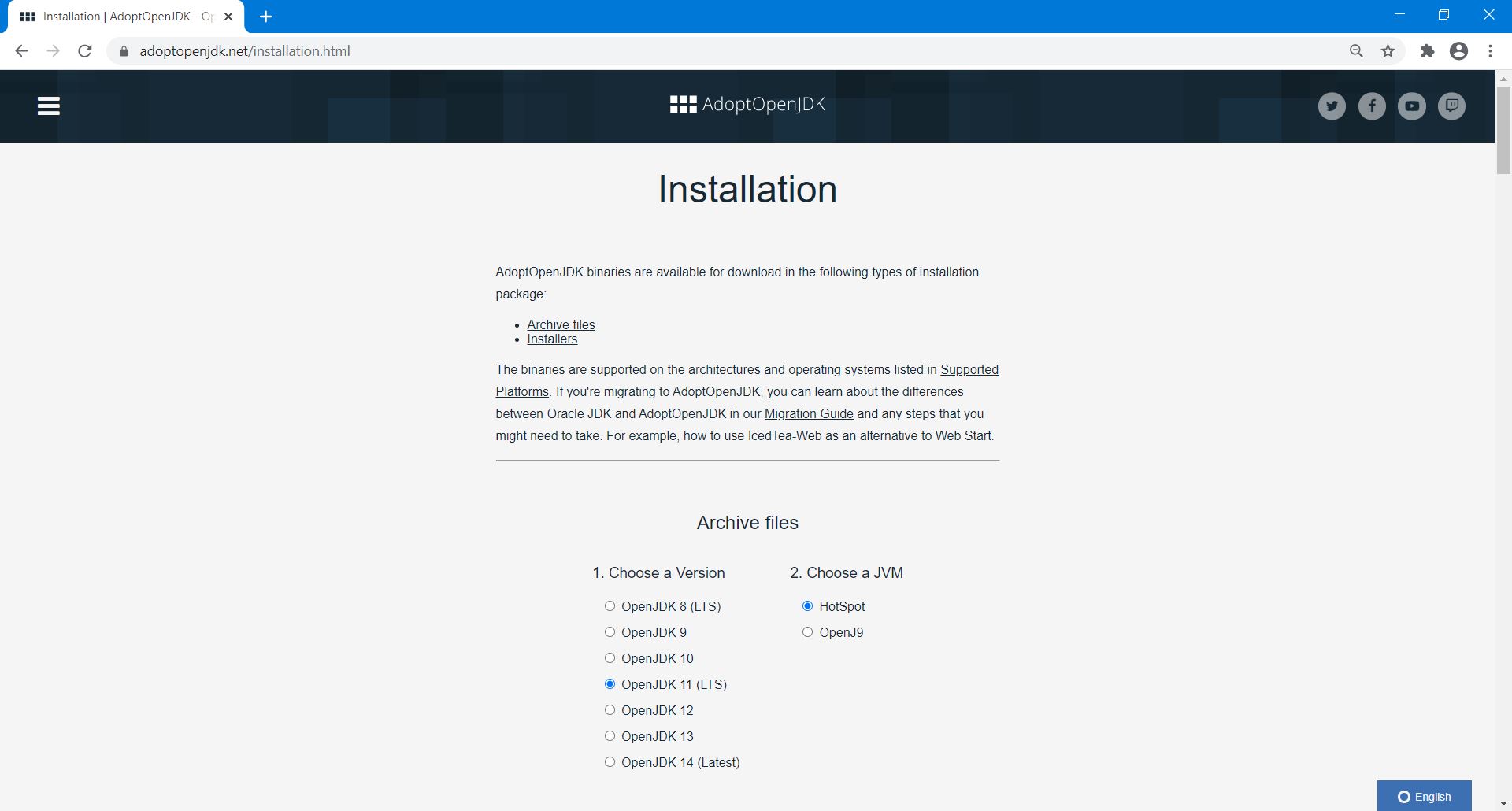The image size is (1512, 811).
Task: Open the browser extensions menu
Action: point(1427,51)
